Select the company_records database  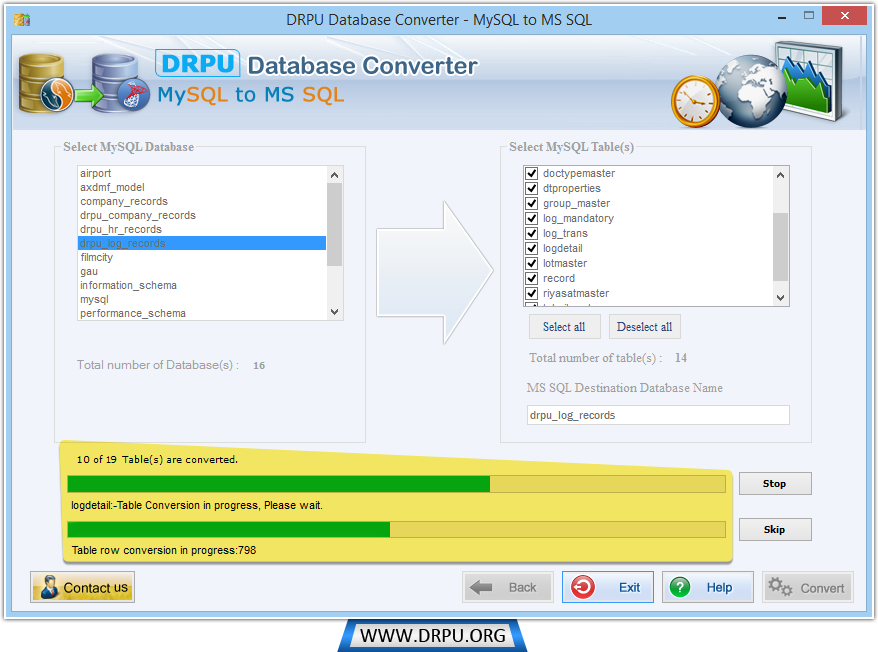[202, 202]
